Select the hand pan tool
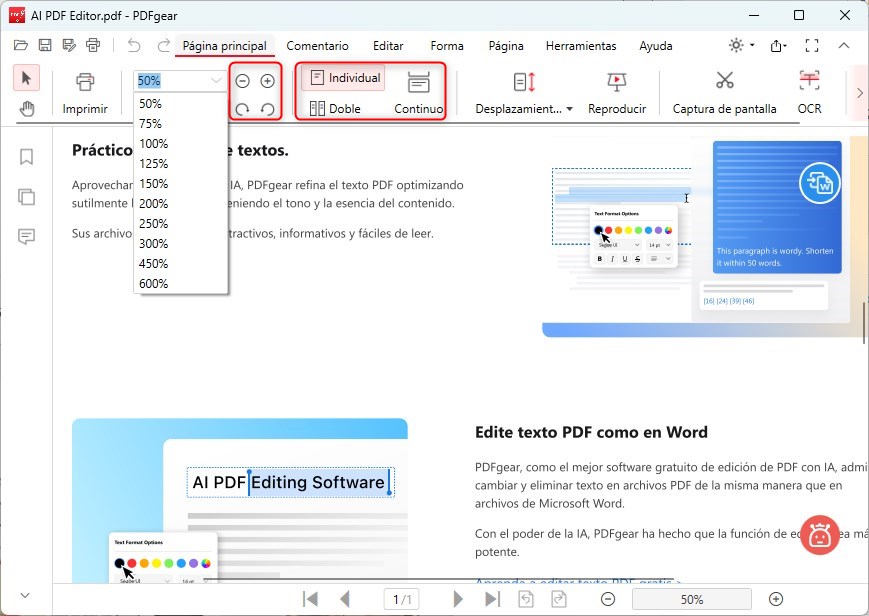The height and width of the screenshot is (616, 869). tap(26, 109)
